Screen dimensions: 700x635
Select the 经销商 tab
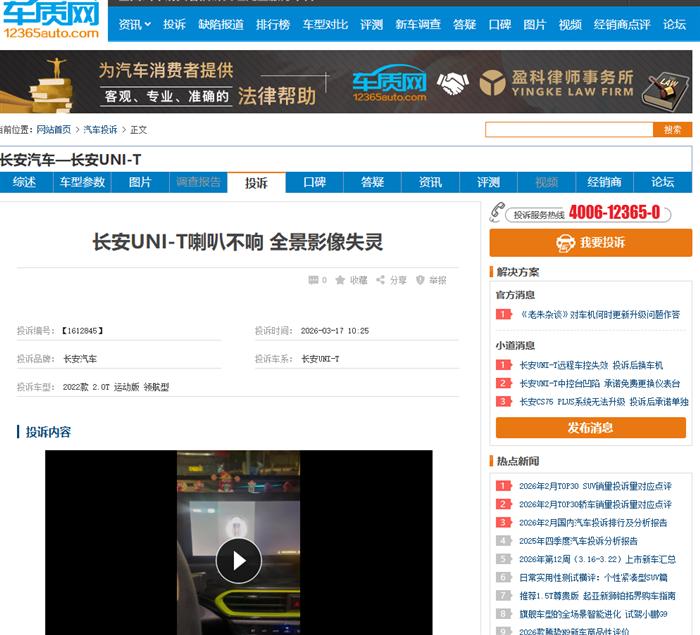(x=604, y=182)
